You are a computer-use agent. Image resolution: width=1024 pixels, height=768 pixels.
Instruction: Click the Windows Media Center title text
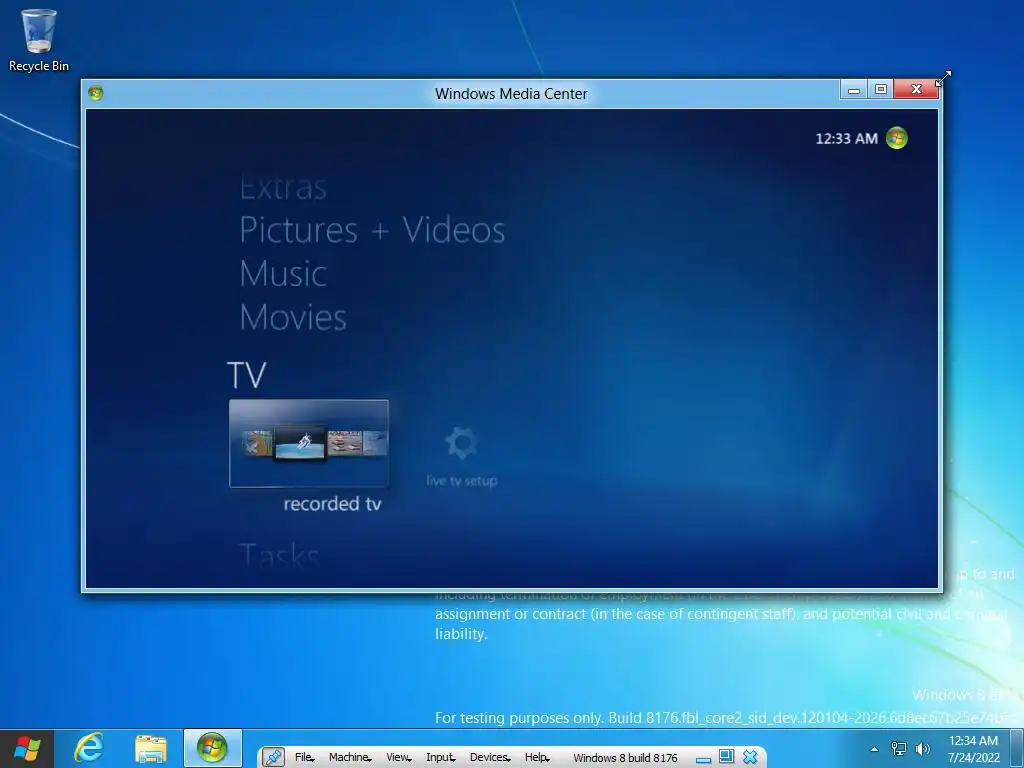(x=511, y=93)
